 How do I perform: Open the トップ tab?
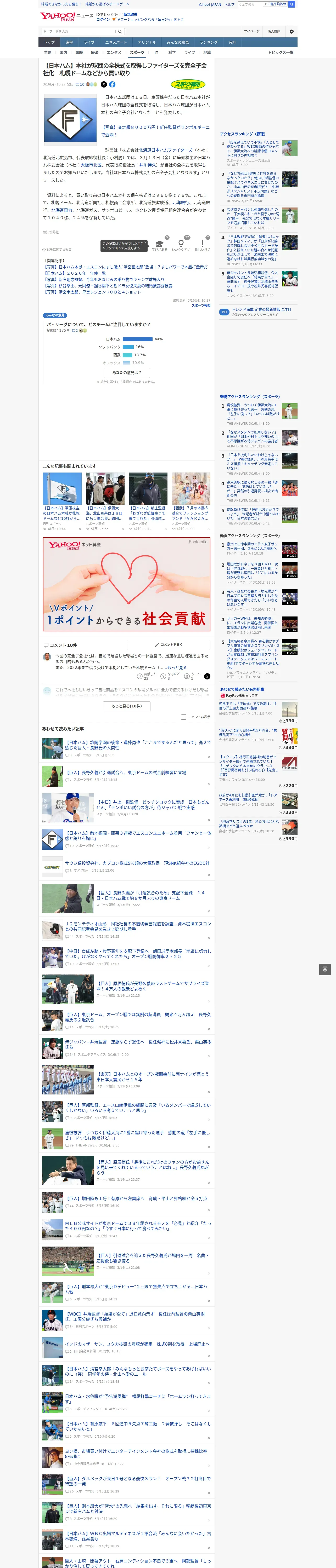[x=49, y=43]
